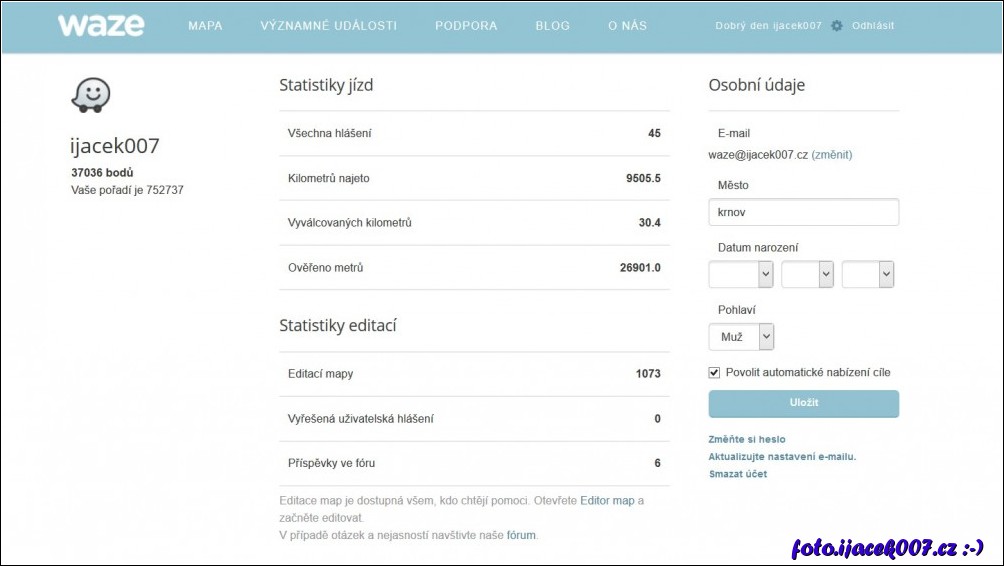1004x566 pixels.
Task: Toggle 'Povolit automatické nabízení cíle' checkbox
Action: [x=714, y=373]
